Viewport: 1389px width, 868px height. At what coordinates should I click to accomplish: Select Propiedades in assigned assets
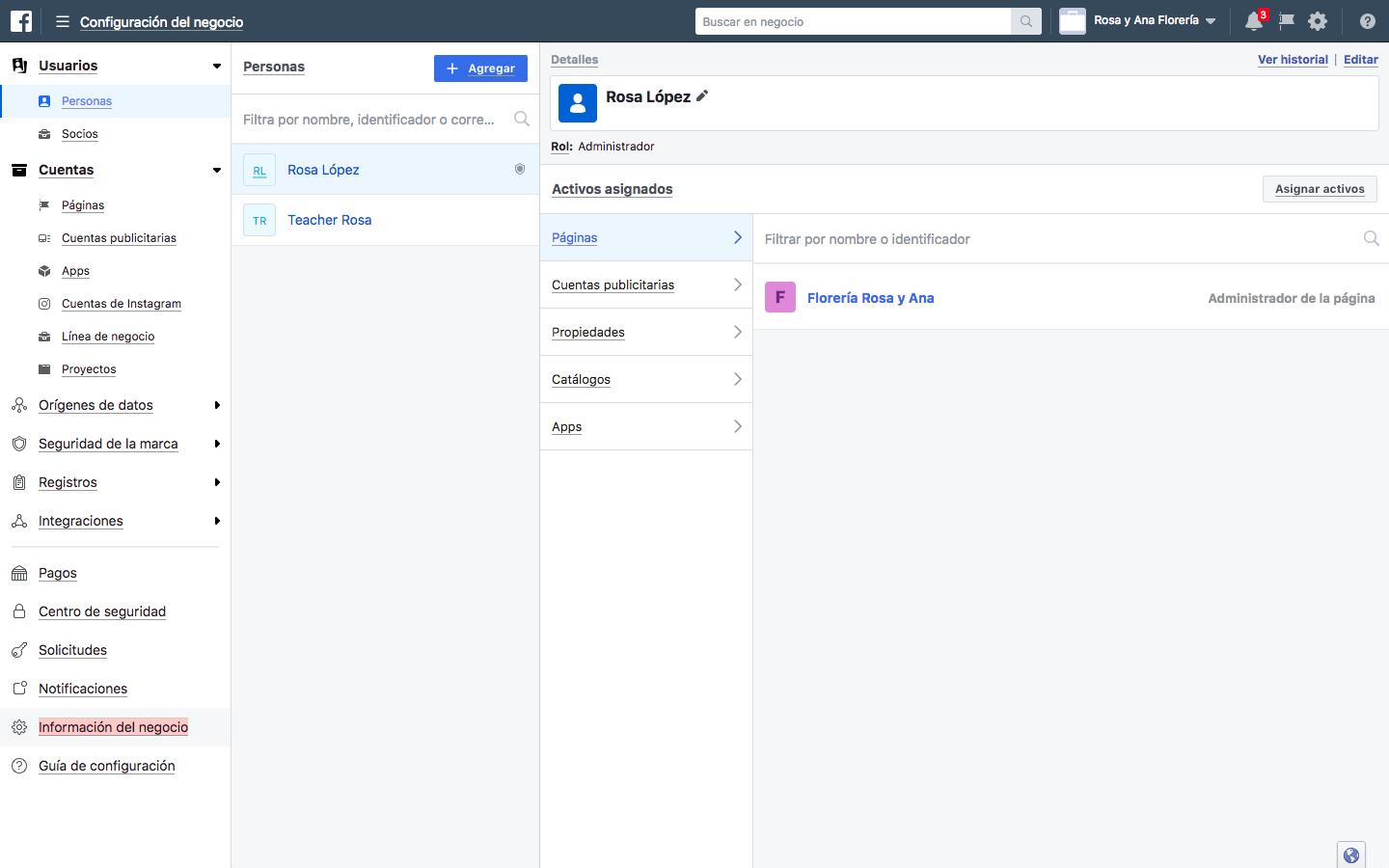(x=646, y=332)
